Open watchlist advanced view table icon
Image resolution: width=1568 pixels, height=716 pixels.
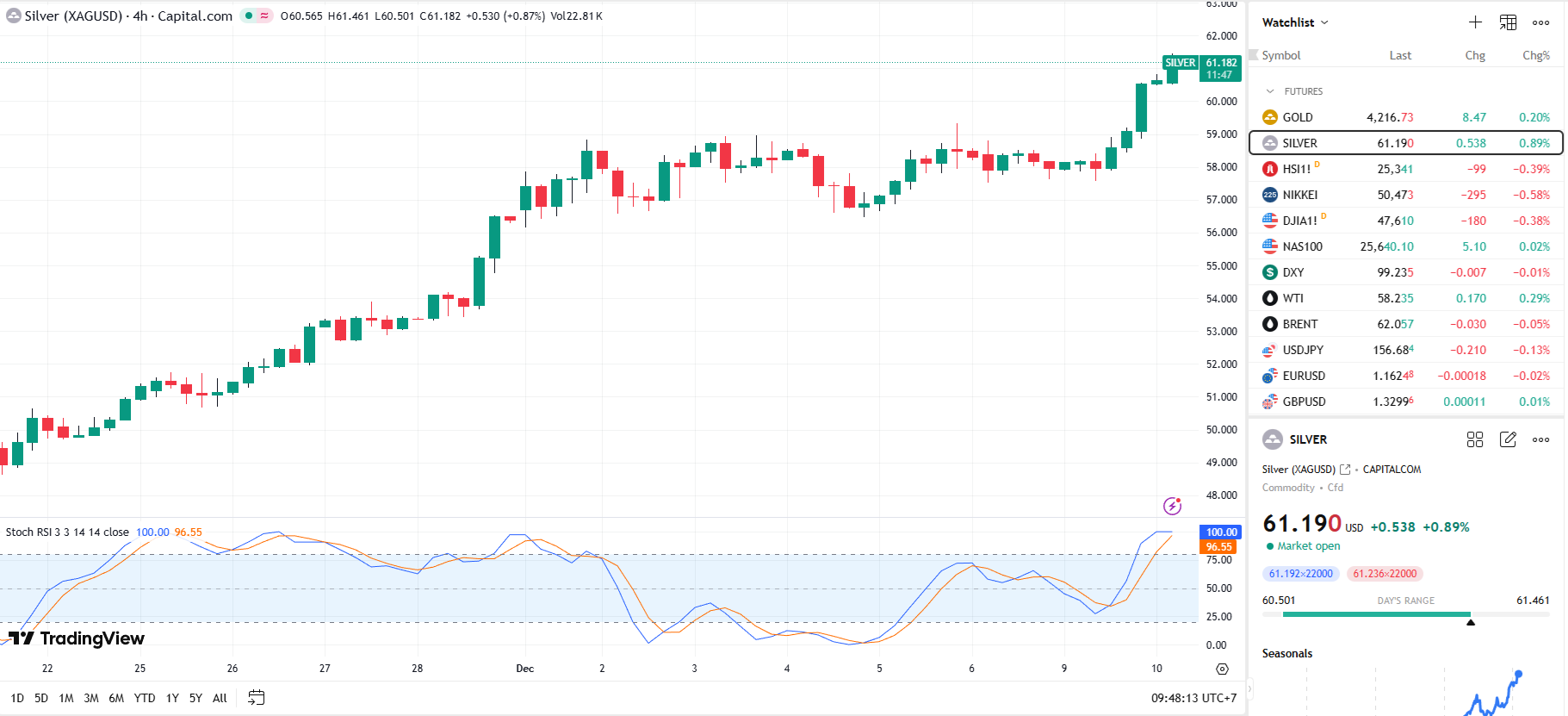[1508, 22]
